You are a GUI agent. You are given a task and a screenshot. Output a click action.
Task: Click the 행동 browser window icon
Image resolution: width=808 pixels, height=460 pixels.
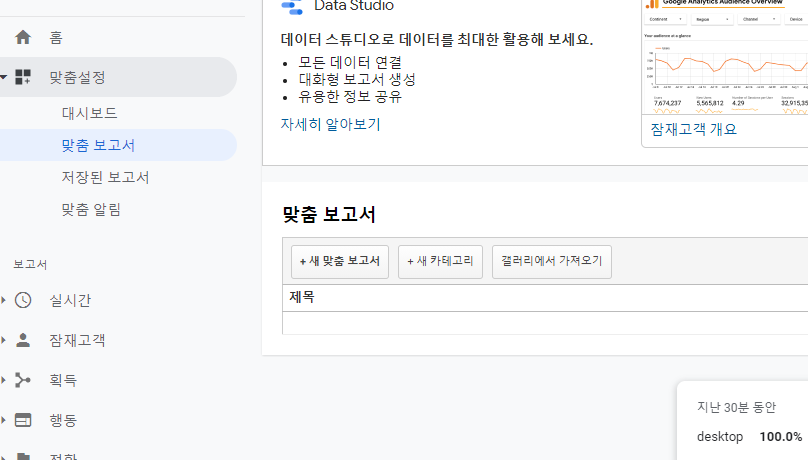[x=23, y=420]
